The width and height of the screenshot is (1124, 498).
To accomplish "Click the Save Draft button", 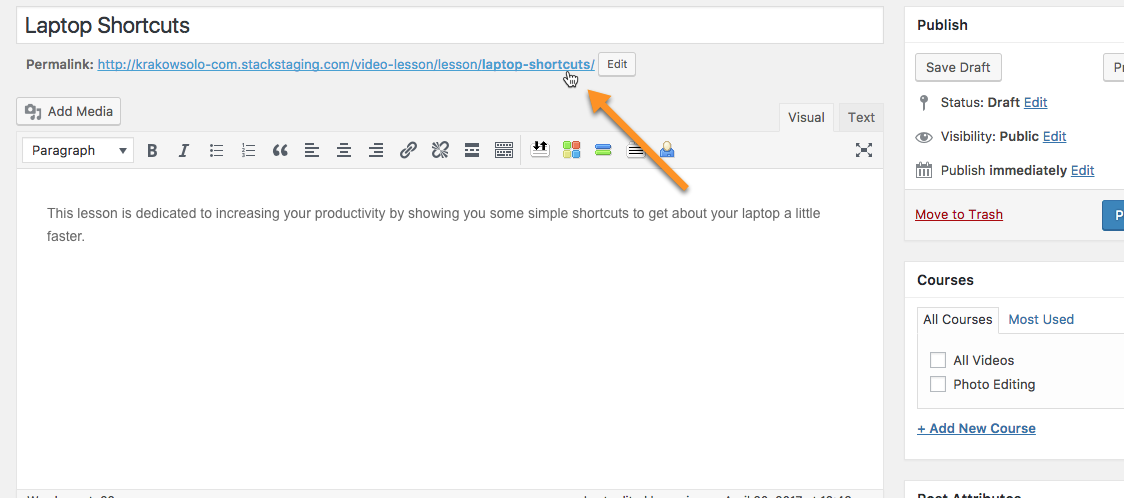I will point(958,67).
